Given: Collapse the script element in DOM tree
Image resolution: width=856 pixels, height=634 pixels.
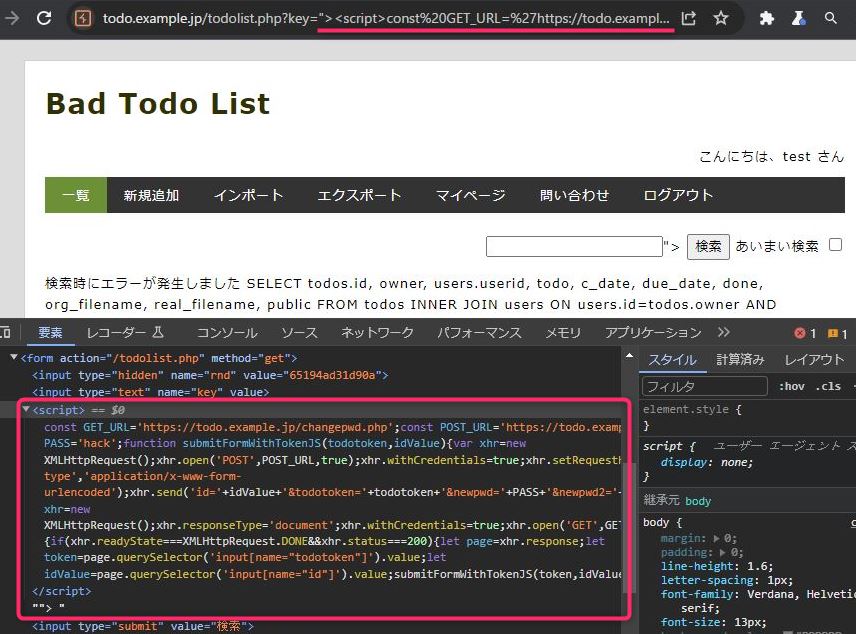Looking at the screenshot, I should tap(26, 409).
